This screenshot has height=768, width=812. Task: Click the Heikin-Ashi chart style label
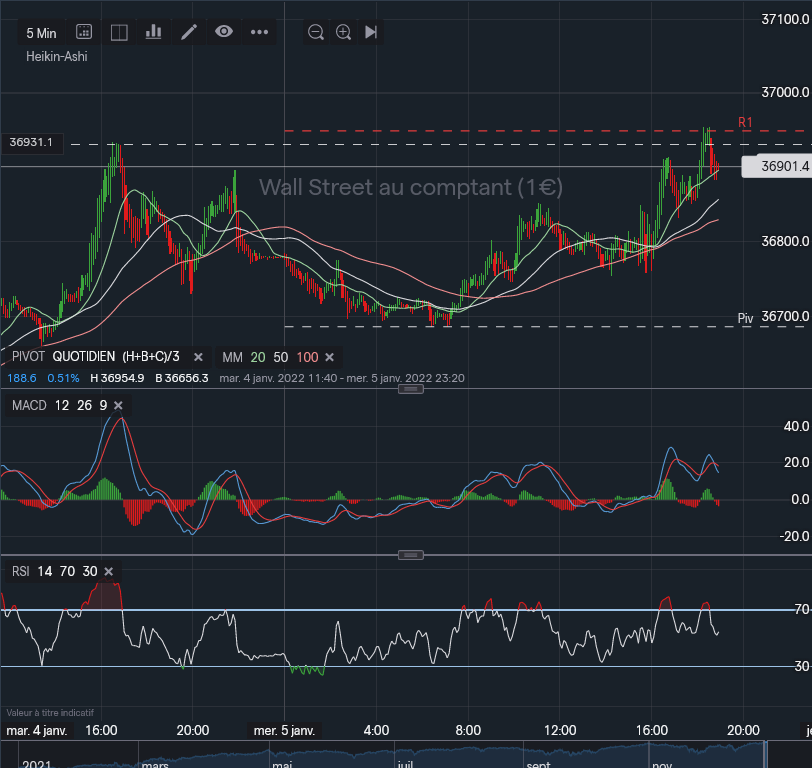[56, 56]
